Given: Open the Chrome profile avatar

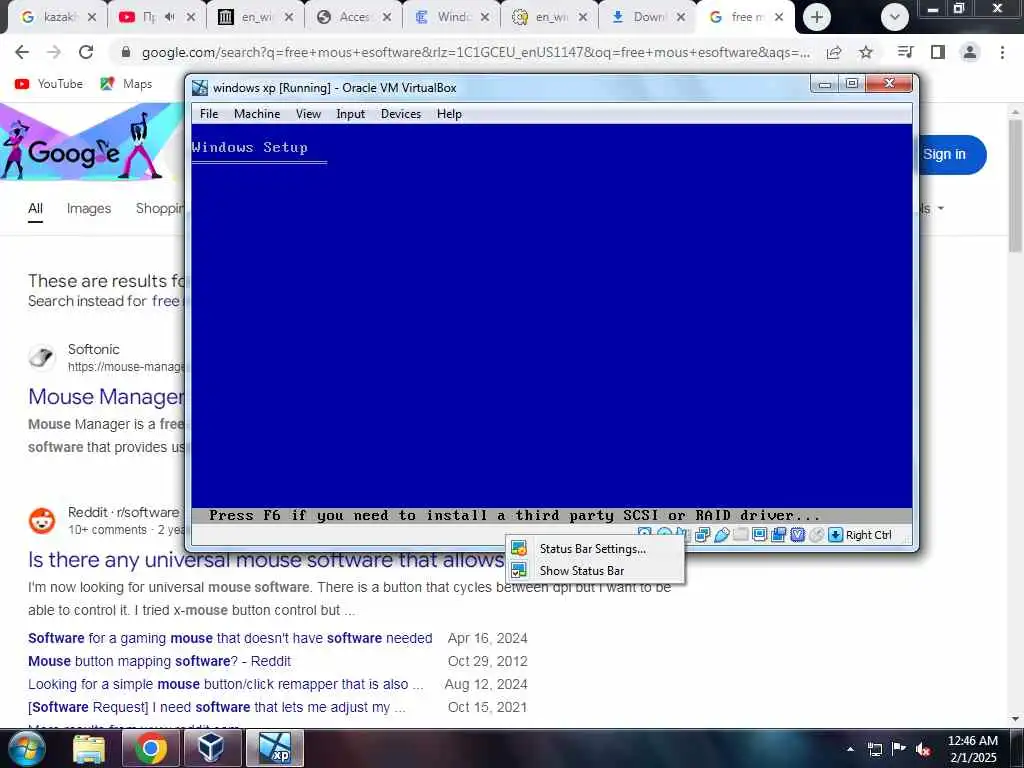Looking at the screenshot, I should (x=970, y=52).
